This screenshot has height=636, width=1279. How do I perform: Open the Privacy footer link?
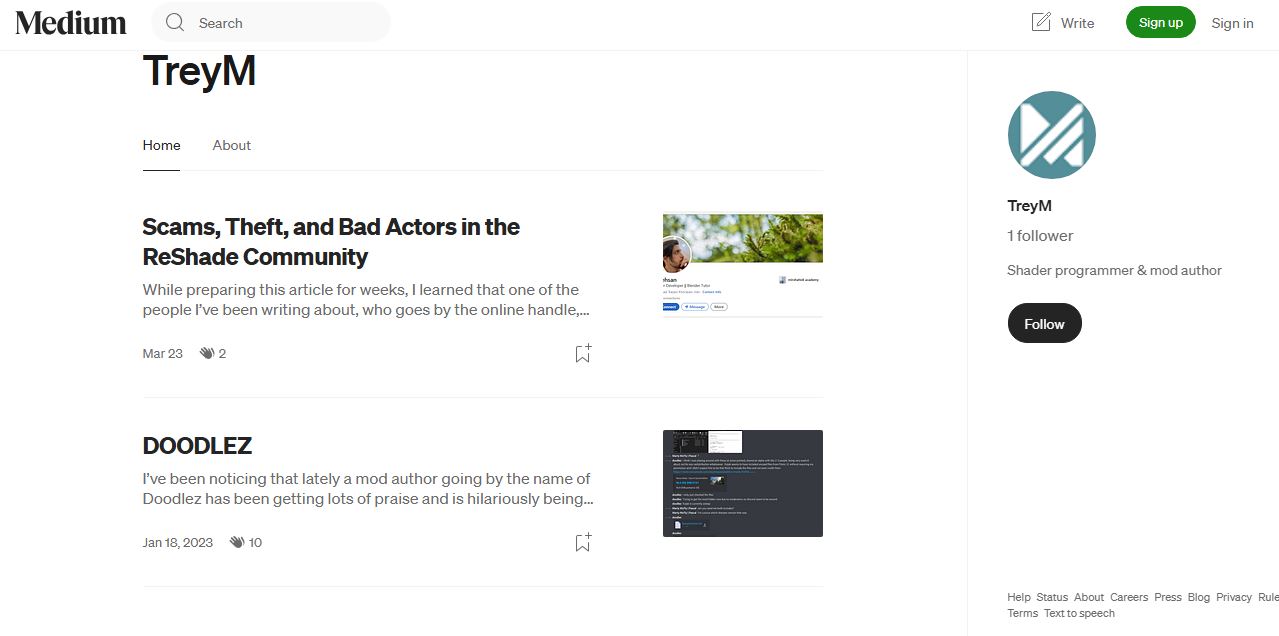point(1234,597)
